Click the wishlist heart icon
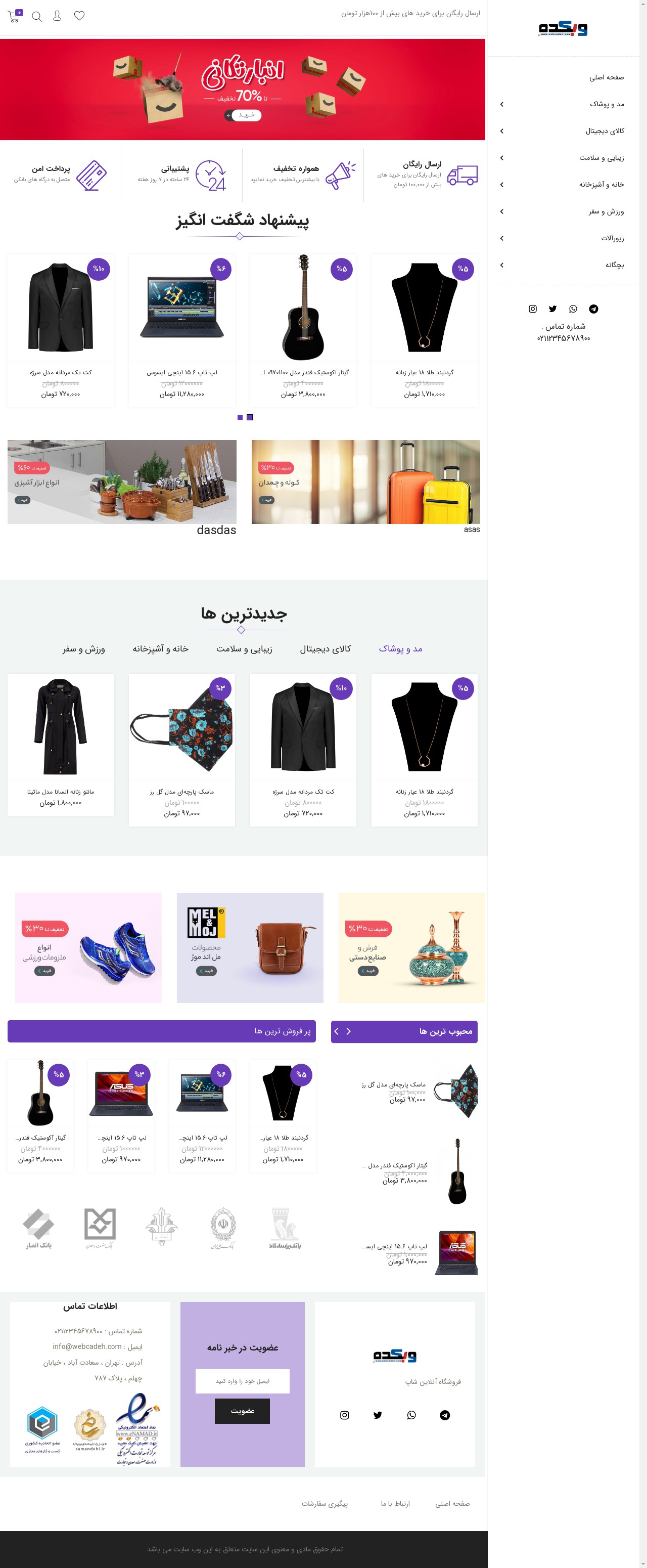 coord(79,16)
